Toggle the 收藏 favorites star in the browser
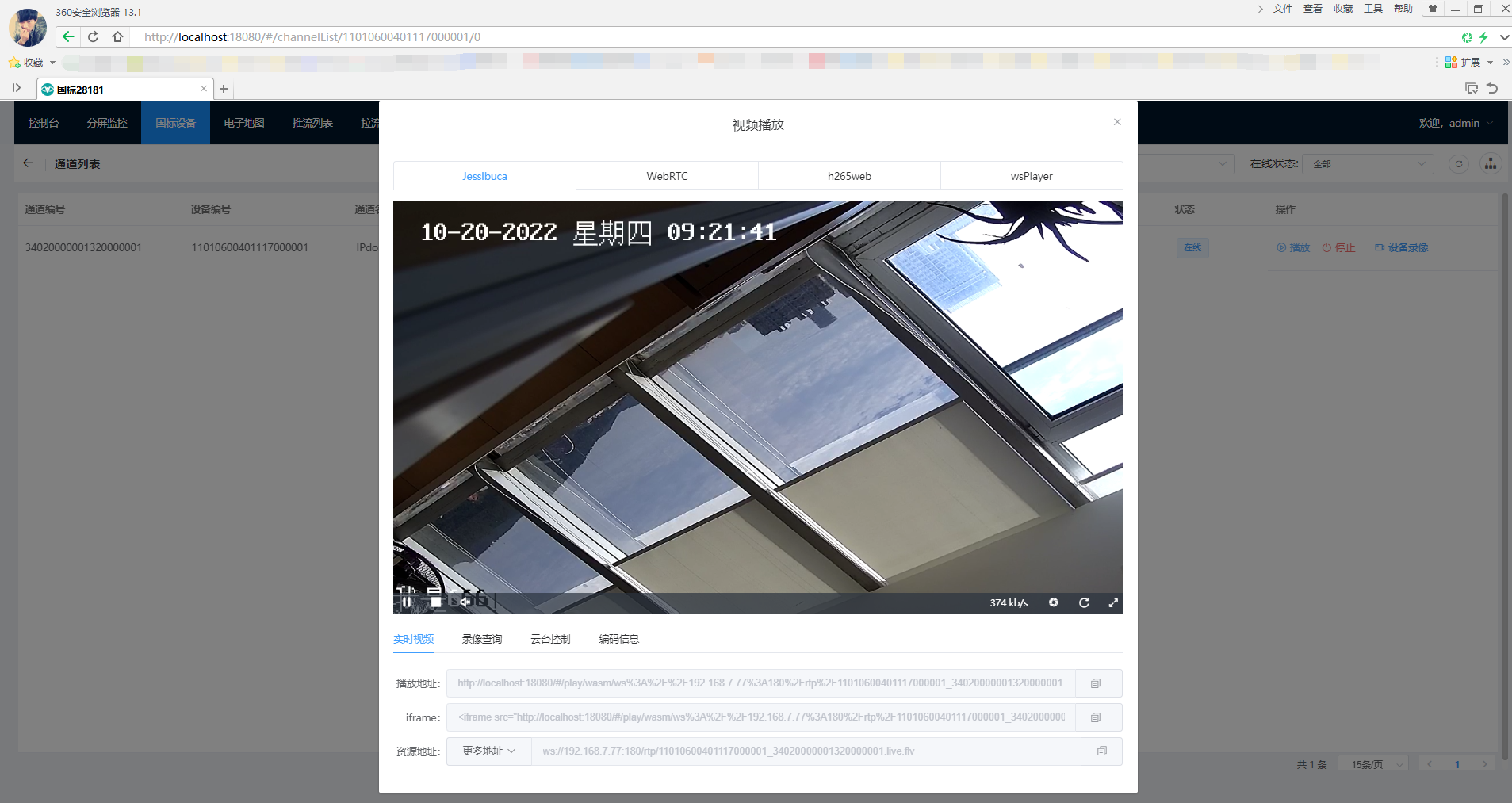The width and height of the screenshot is (1512, 803). point(13,62)
